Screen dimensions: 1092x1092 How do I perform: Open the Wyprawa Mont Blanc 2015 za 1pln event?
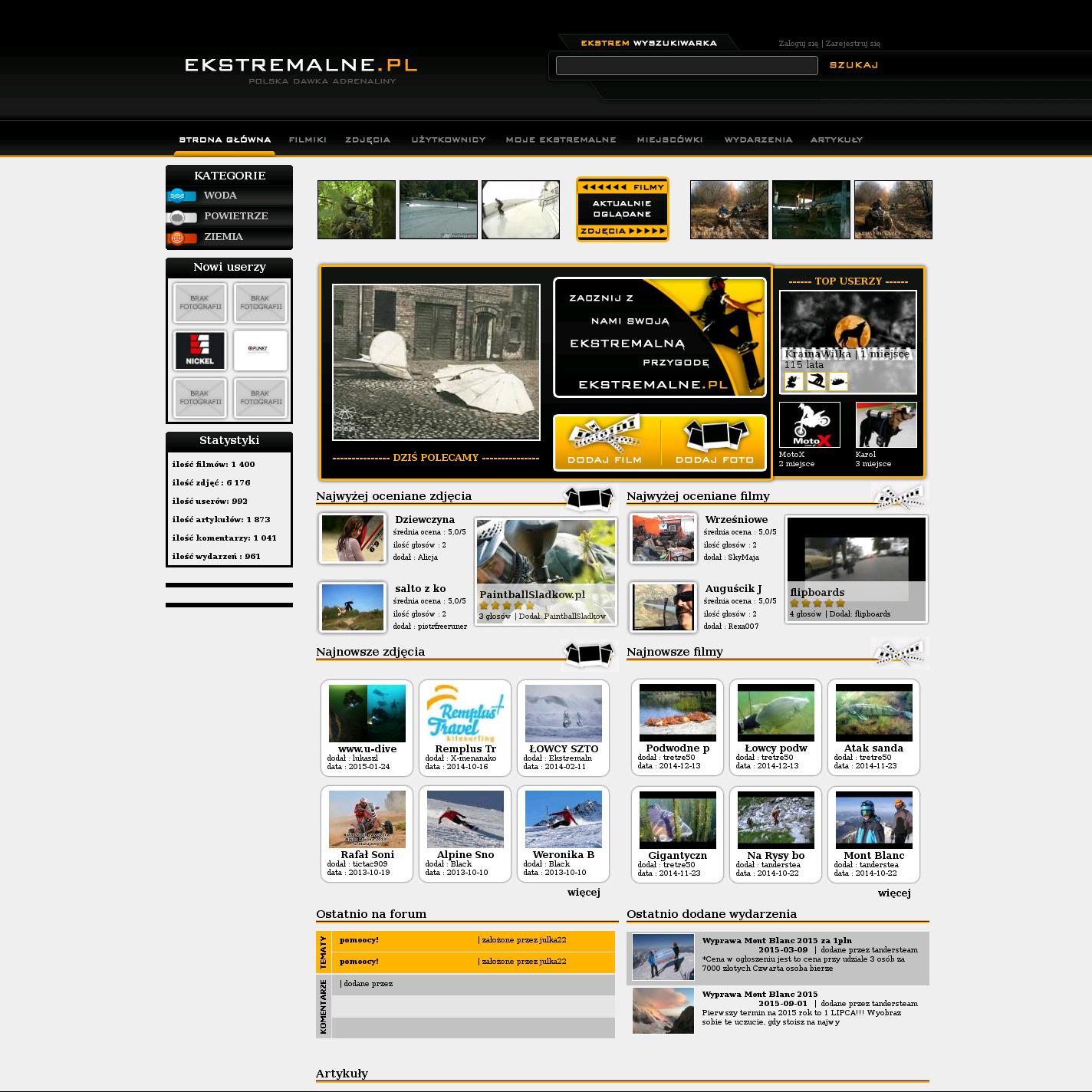point(777,940)
